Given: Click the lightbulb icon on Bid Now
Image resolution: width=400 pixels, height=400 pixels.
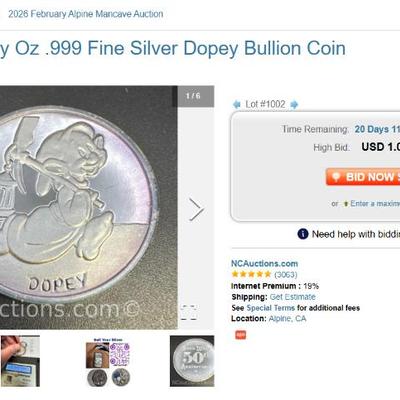Looking at the screenshot, I should tap(336, 177).
